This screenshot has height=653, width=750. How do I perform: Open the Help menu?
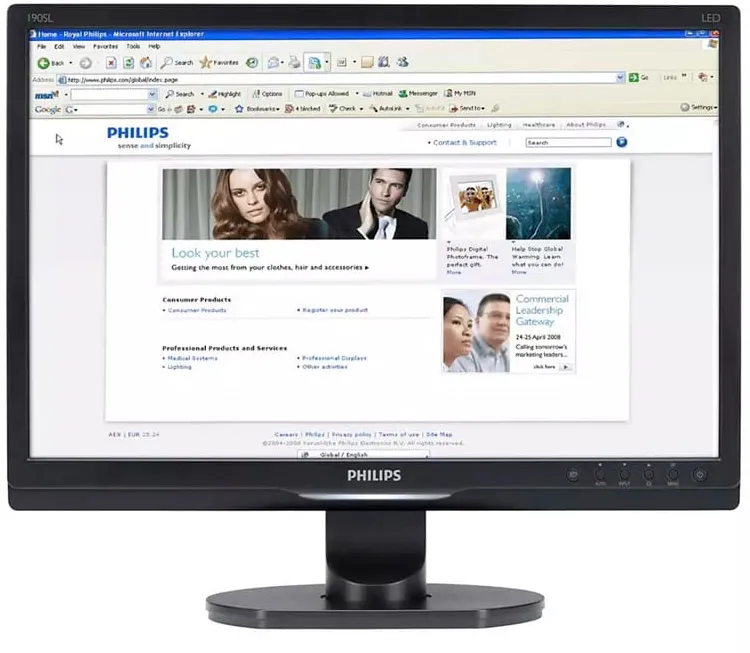pyautogui.click(x=154, y=46)
